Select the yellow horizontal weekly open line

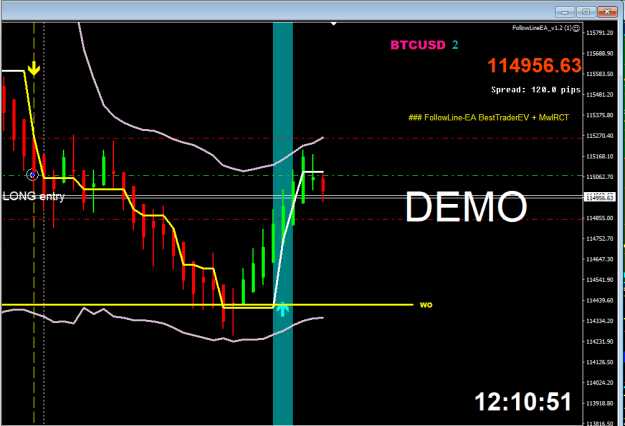[x=207, y=305]
